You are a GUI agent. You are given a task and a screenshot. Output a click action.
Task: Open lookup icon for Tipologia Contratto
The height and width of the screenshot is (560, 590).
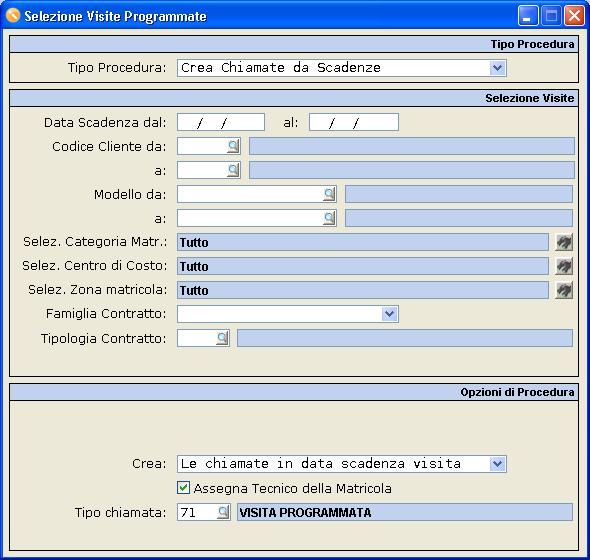coord(222,338)
